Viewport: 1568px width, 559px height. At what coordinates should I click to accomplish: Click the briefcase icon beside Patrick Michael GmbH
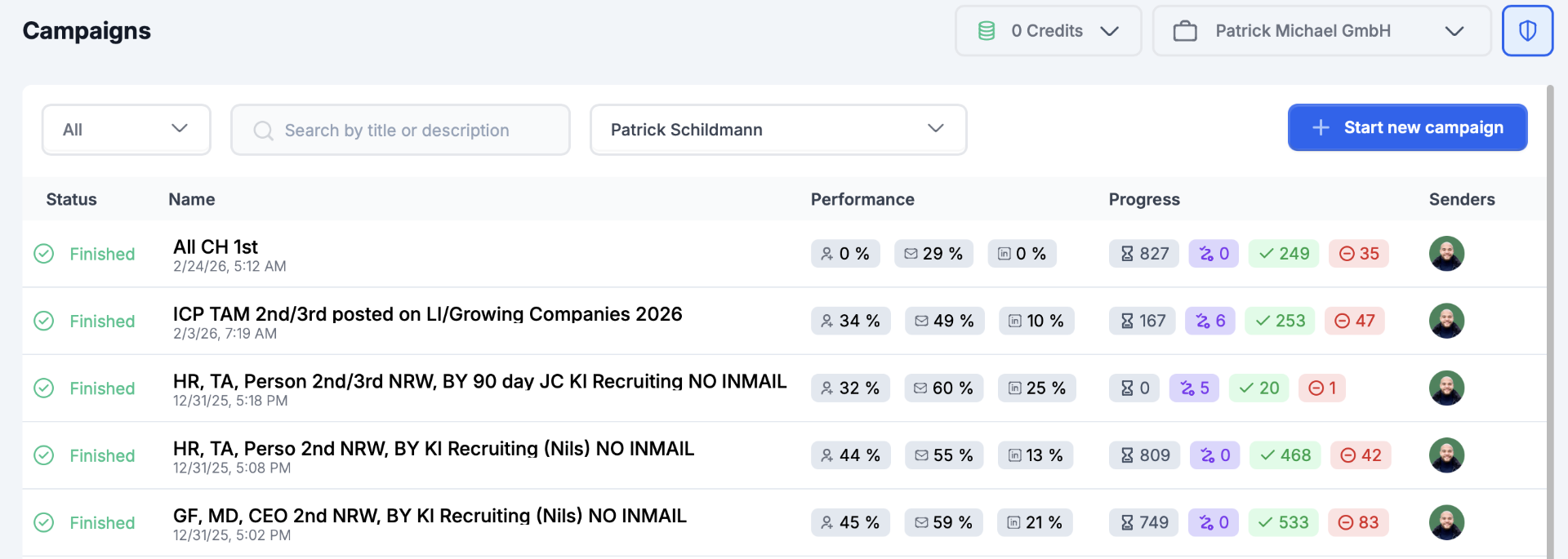pos(1185,31)
